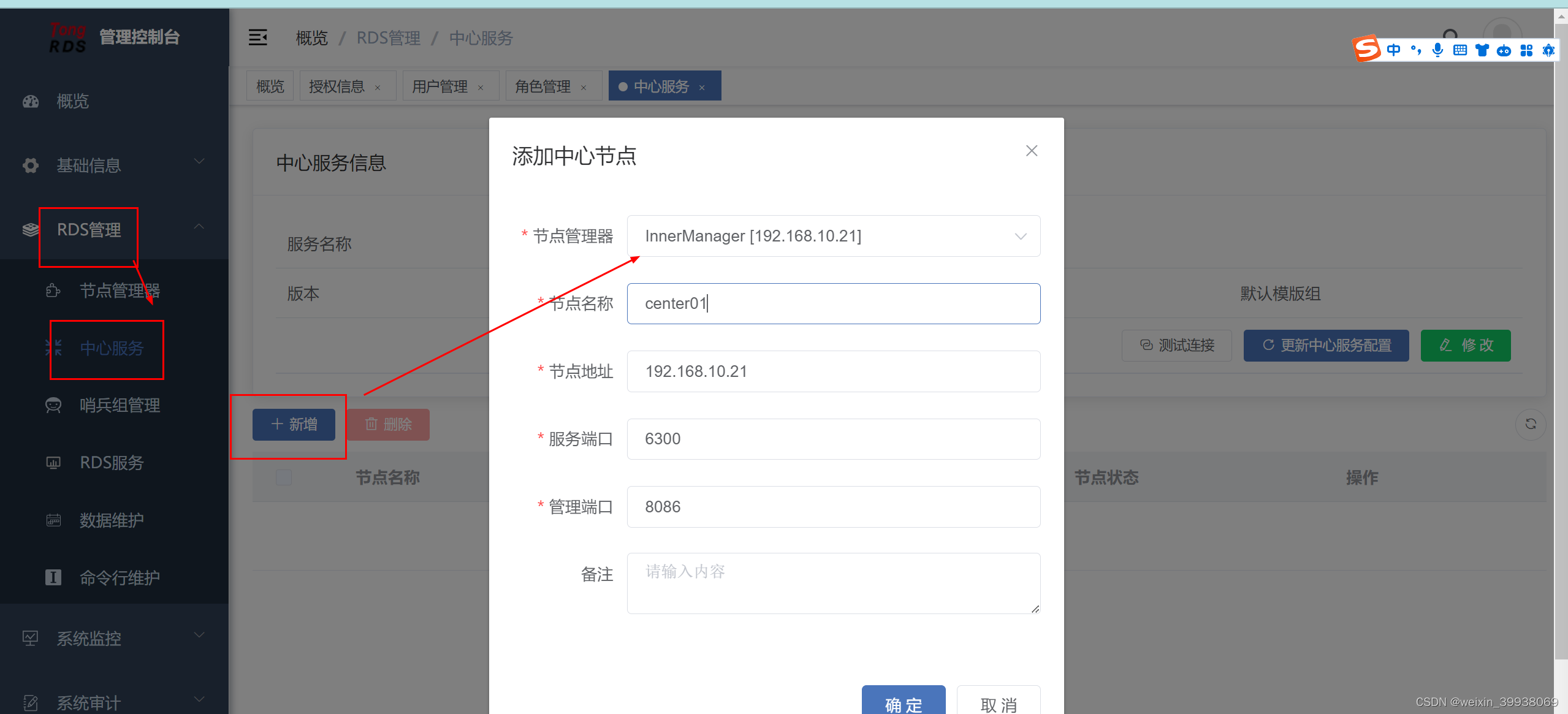Click the terminal icon beside 命令行维护

(x=53, y=577)
